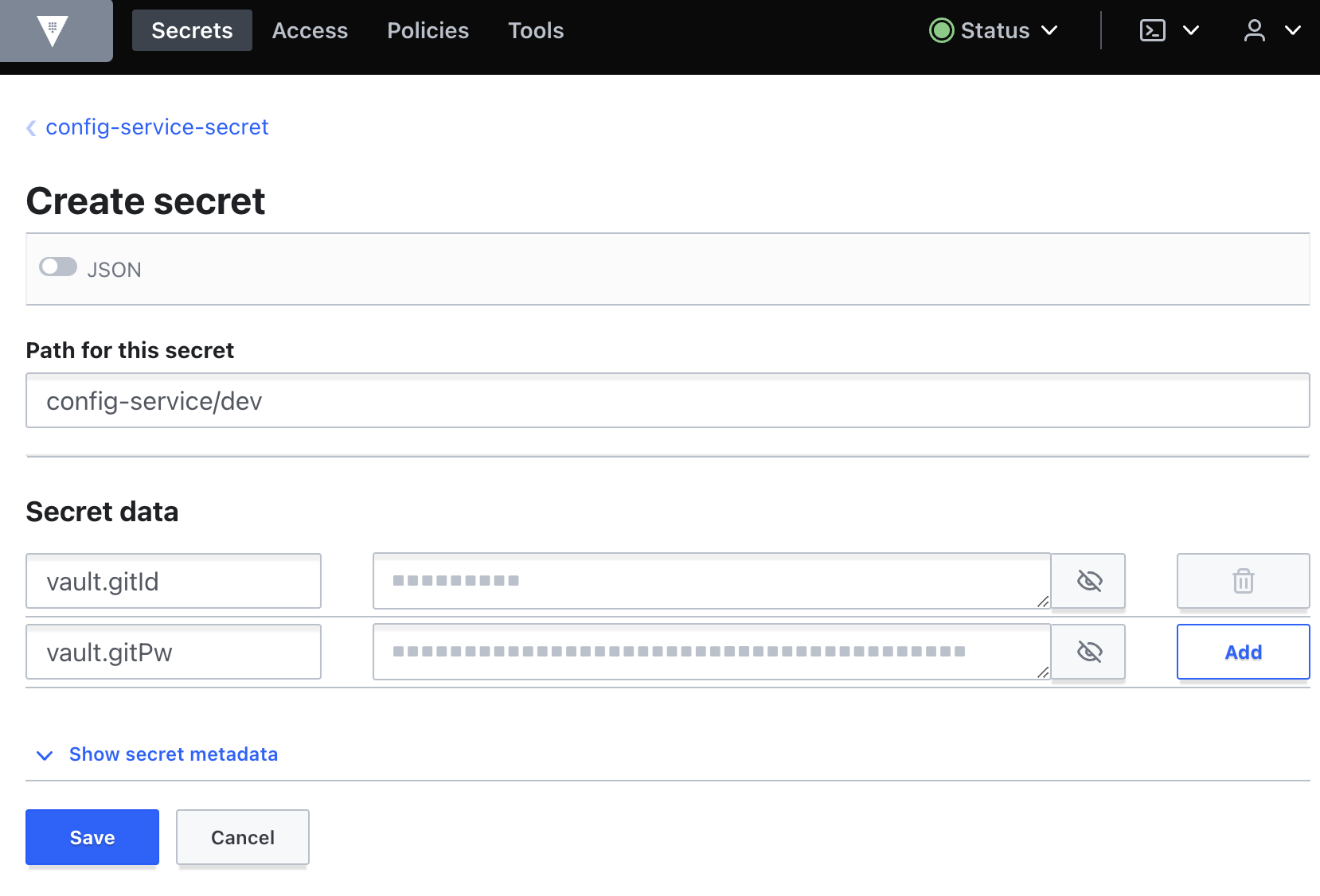
Task: Expand the Status dropdown
Action: tap(994, 30)
